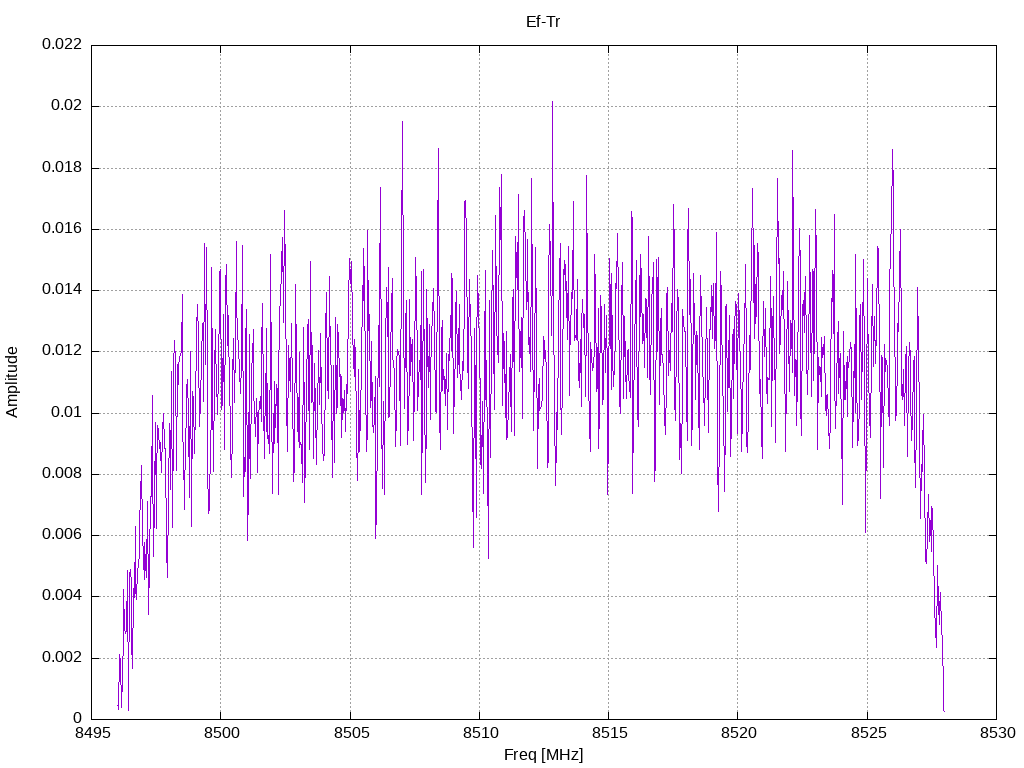
Task: Click the tallest spectrum peak above 0.02
Action: [x=552, y=104]
